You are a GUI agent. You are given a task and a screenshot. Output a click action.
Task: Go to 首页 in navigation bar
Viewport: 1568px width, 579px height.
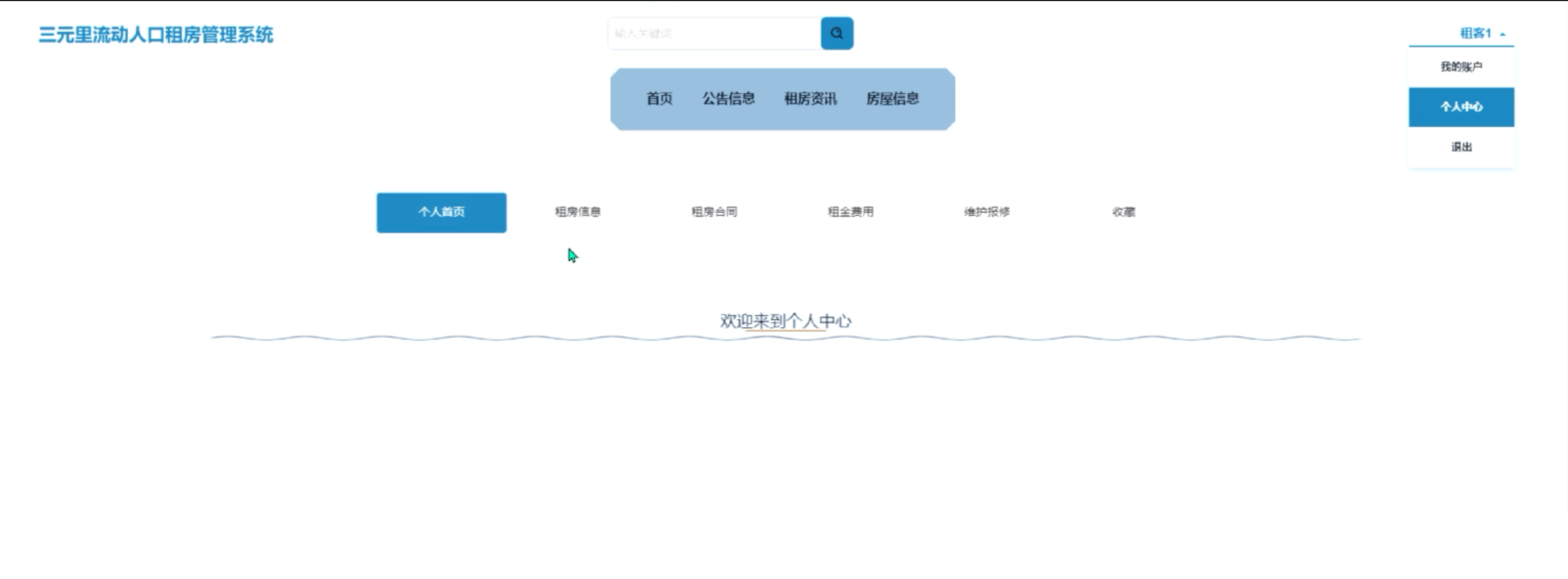point(659,99)
